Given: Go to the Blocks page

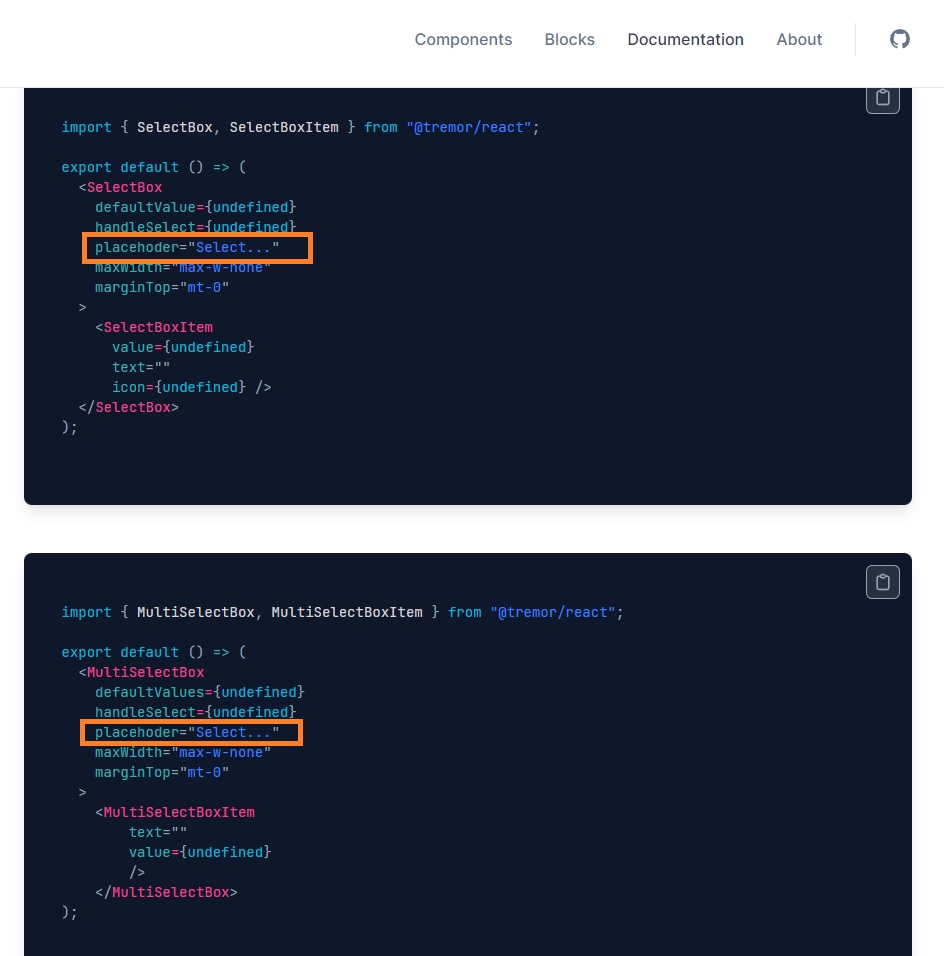Looking at the screenshot, I should click(570, 39).
